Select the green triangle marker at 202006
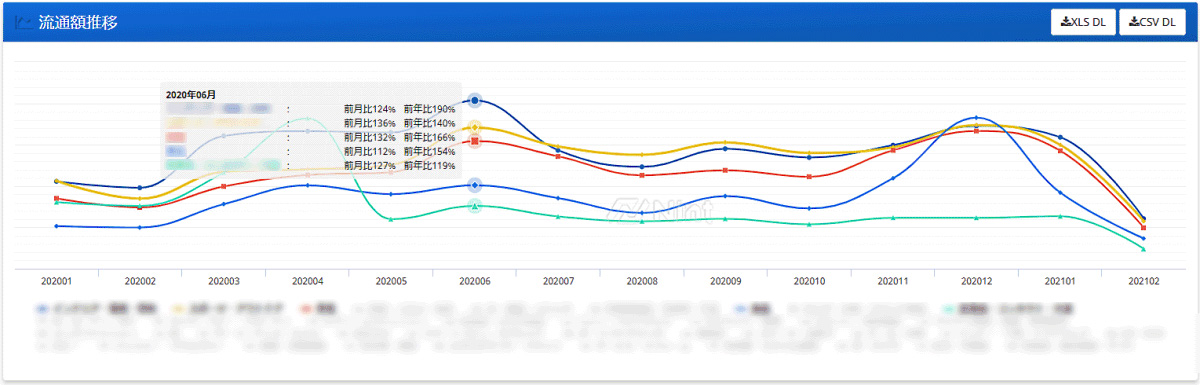Image resolution: width=1200 pixels, height=385 pixels. (475, 205)
